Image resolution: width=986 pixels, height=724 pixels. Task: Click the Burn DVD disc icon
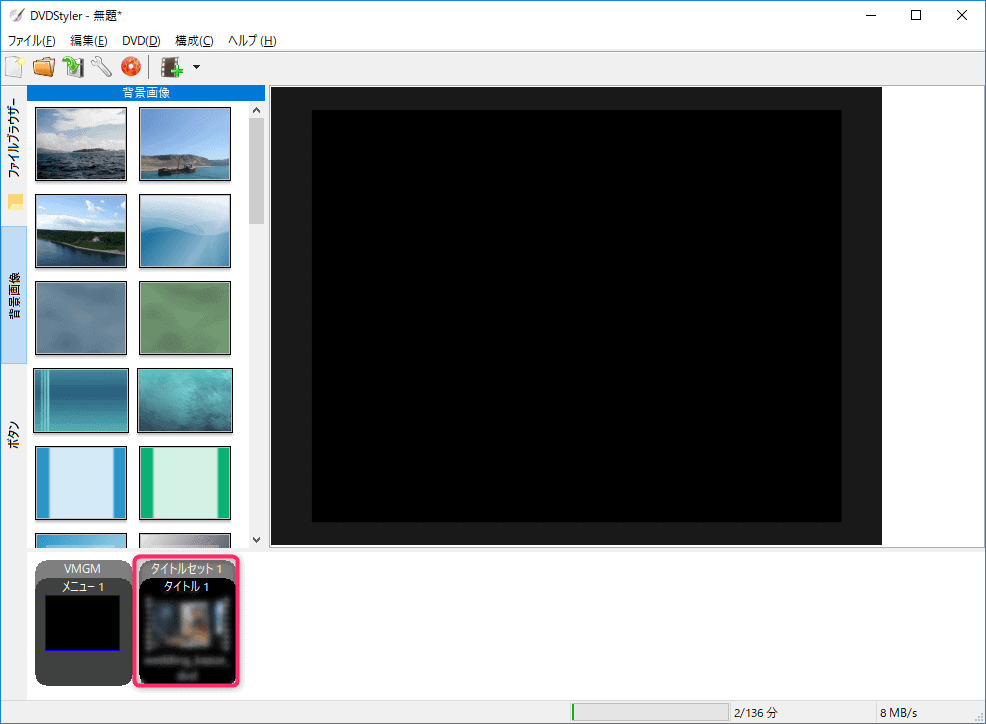(130, 67)
